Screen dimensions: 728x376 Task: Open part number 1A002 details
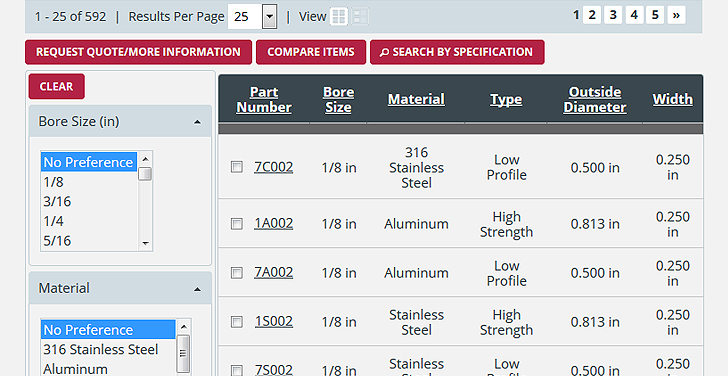click(x=273, y=224)
